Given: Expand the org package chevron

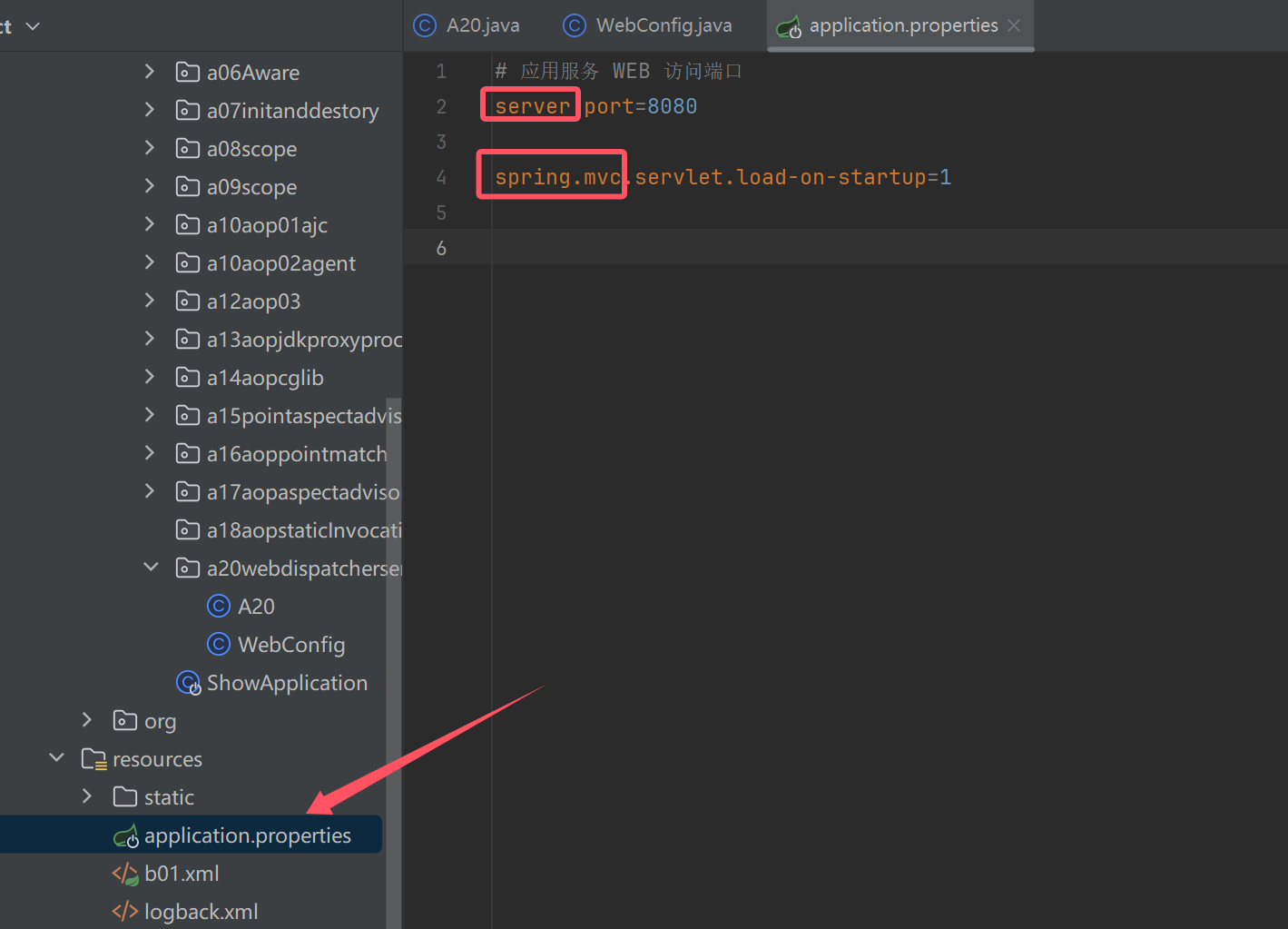Looking at the screenshot, I should [87, 720].
